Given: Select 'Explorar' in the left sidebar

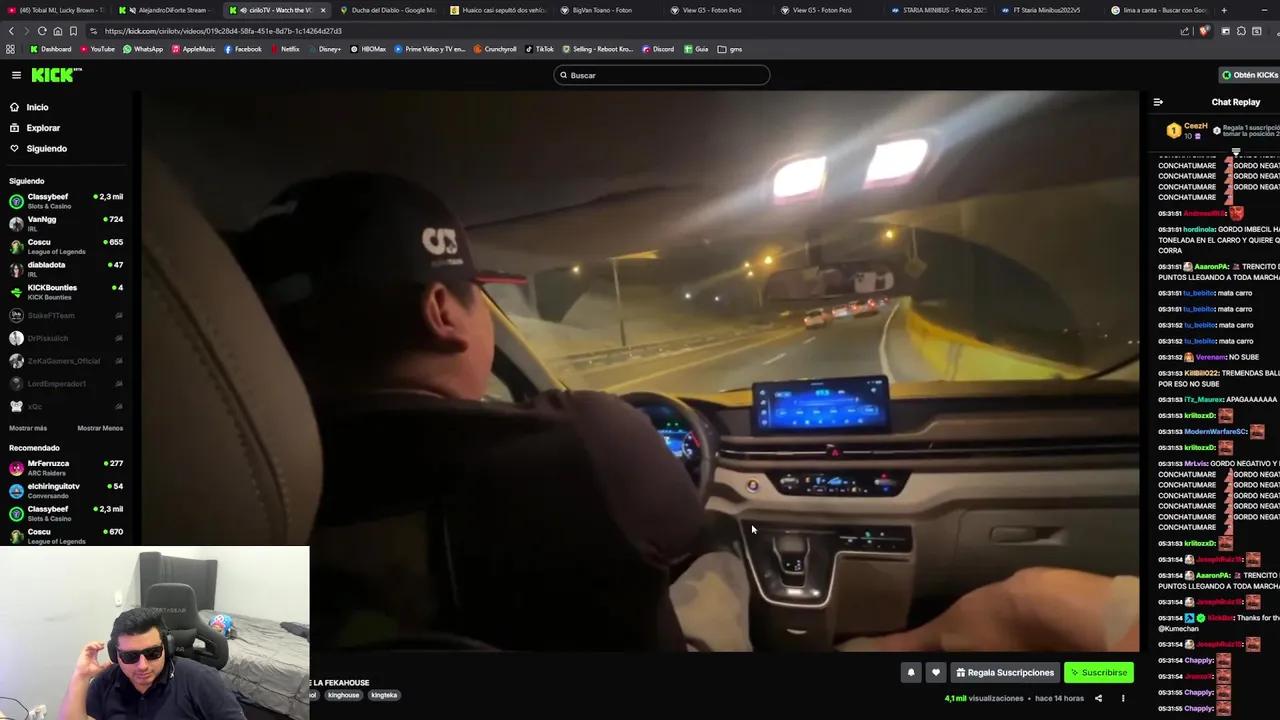Looking at the screenshot, I should click(43, 127).
